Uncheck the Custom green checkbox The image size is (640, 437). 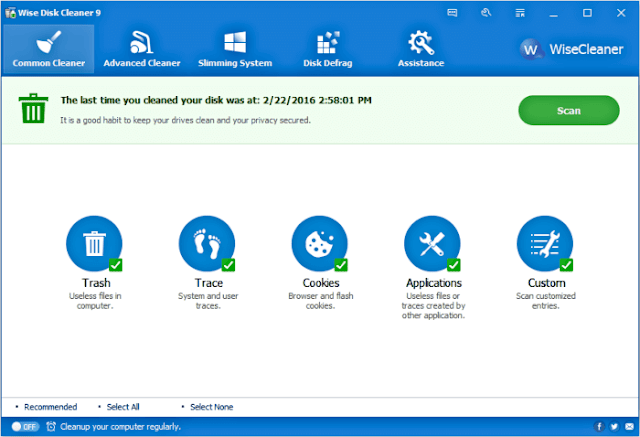pos(566,265)
